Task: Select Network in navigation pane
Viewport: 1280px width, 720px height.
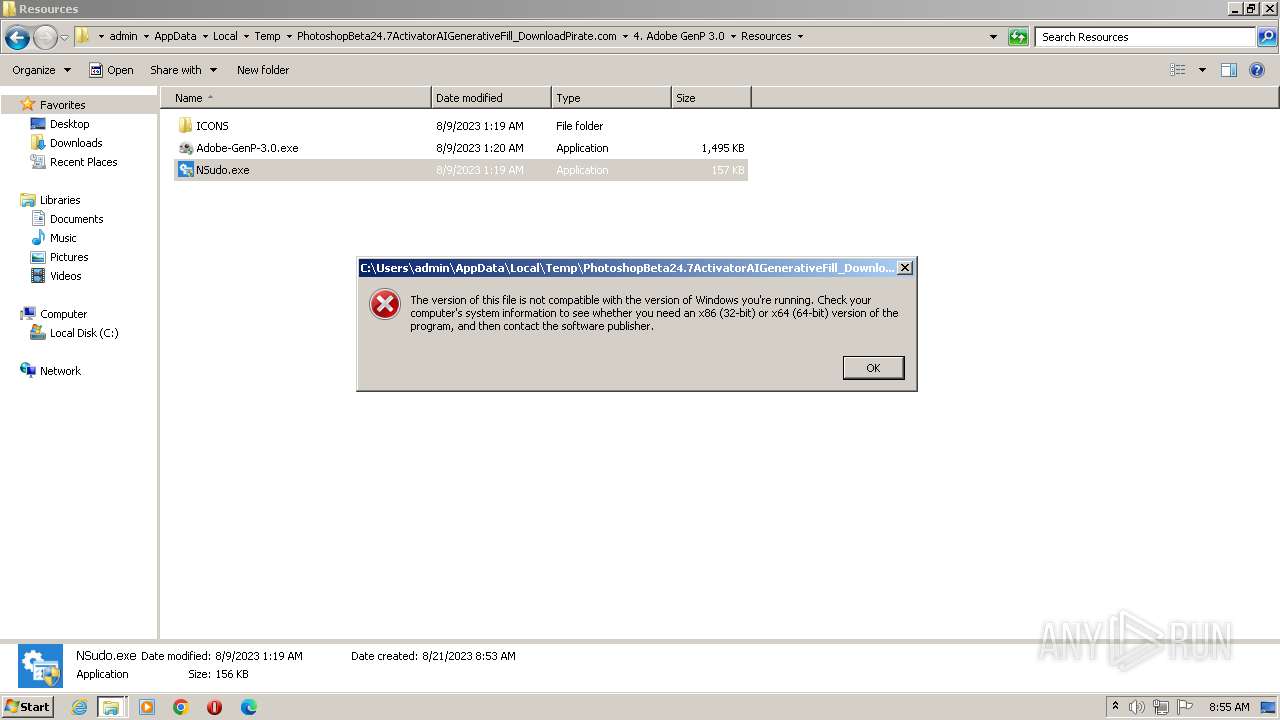Action: 60,371
